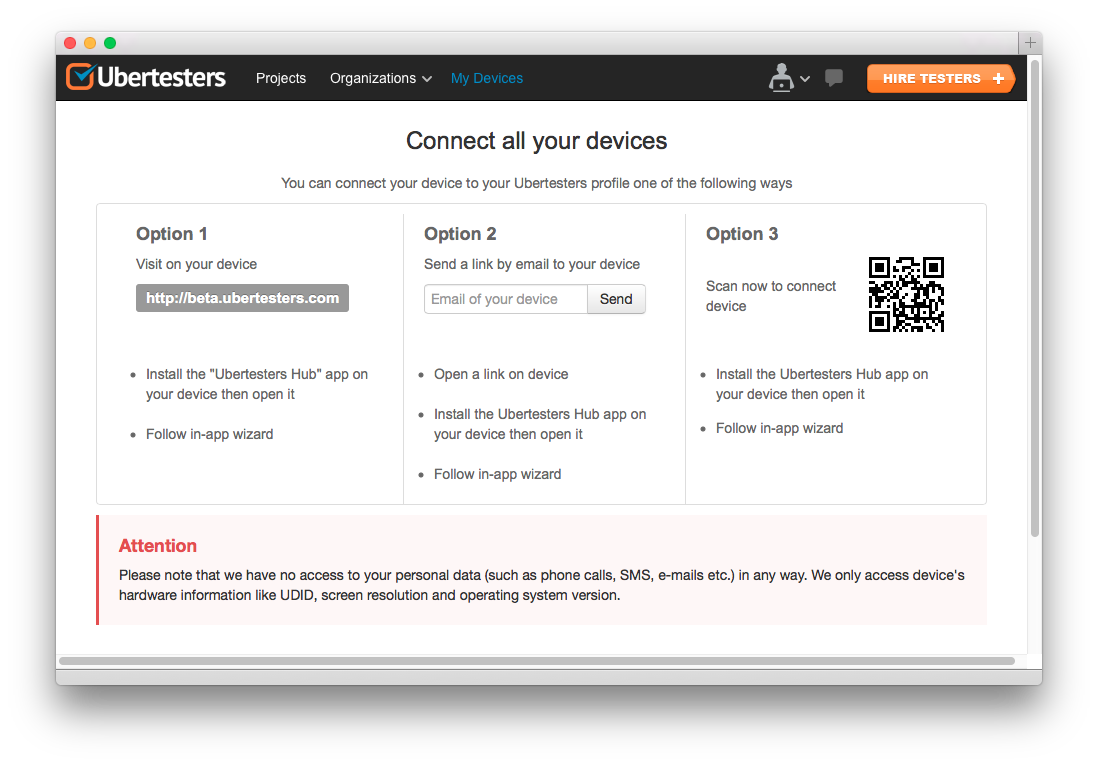Click the Send button for email link
Viewport: 1098px width, 765px height.
coord(616,299)
